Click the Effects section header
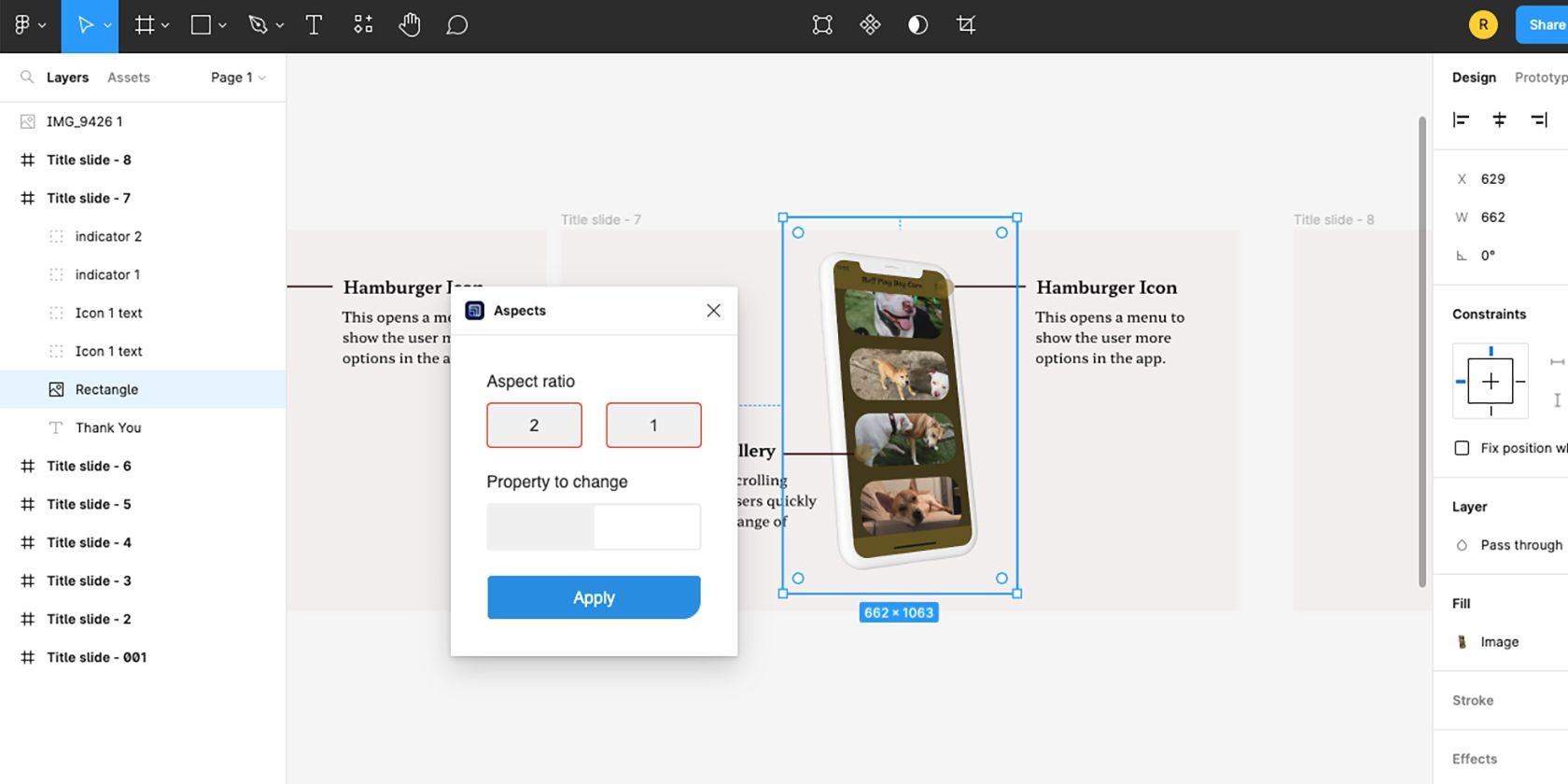 1475,759
